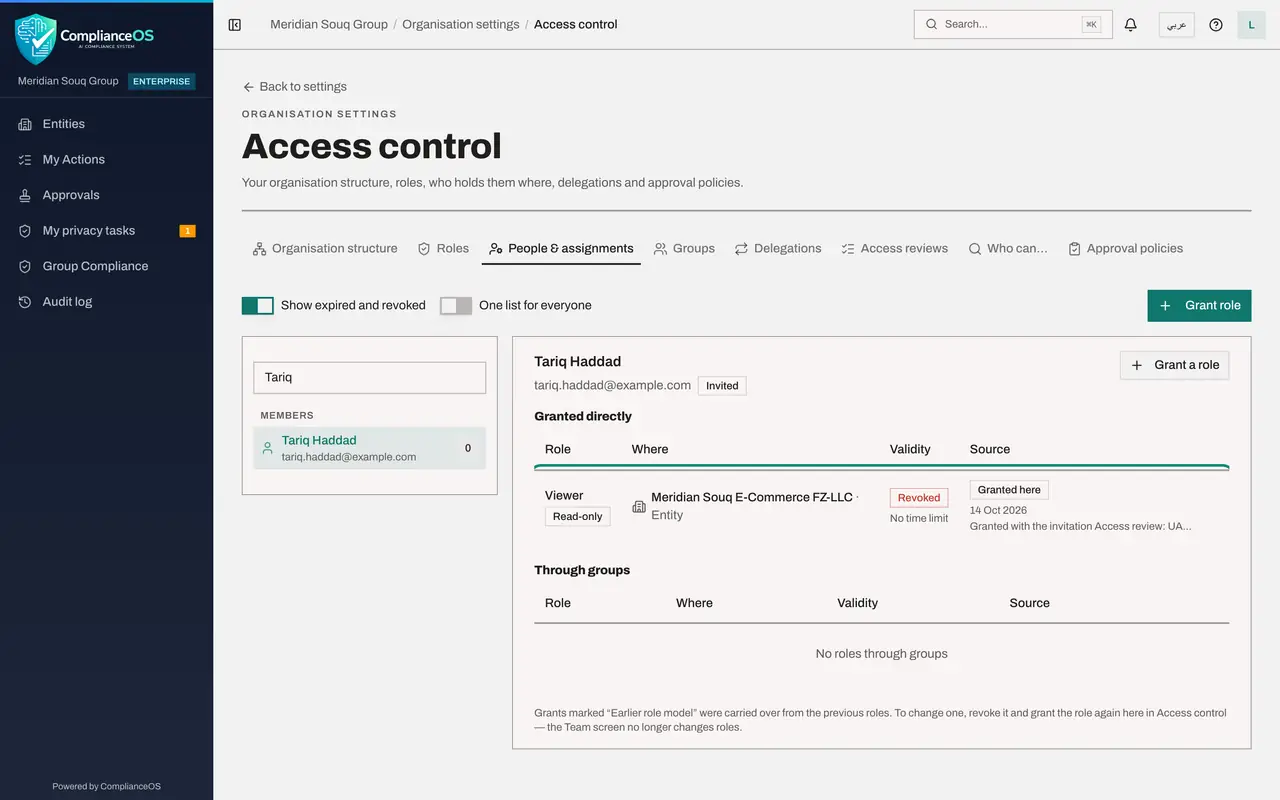Screen dimensions: 1280x800
Task: Click the Validity header under Granted directly
Action: point(910,449)
